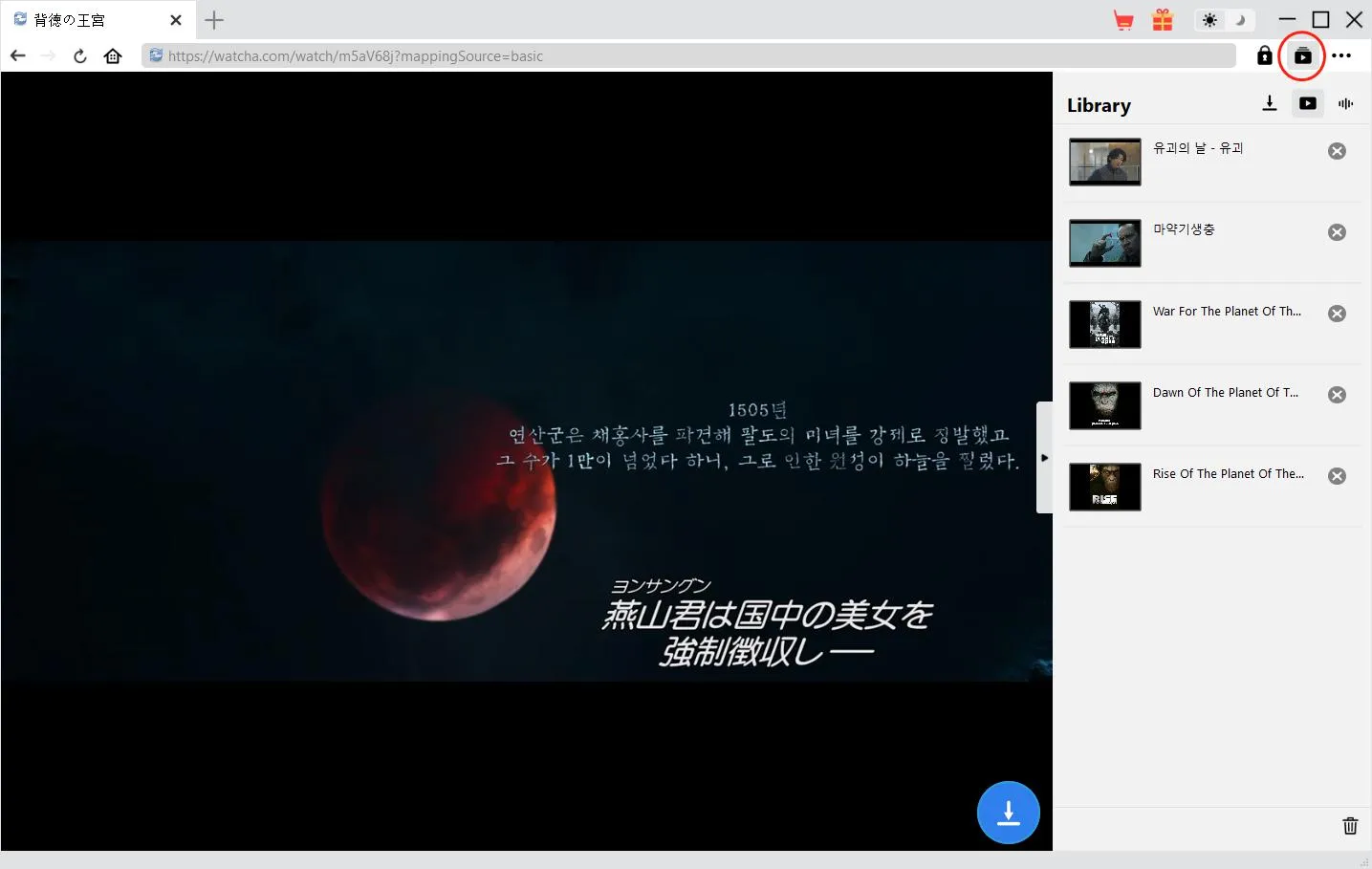The height and width of the screenshot is (869, 1372).
Task: Go to the home page
Action: [x=113, y=56]
